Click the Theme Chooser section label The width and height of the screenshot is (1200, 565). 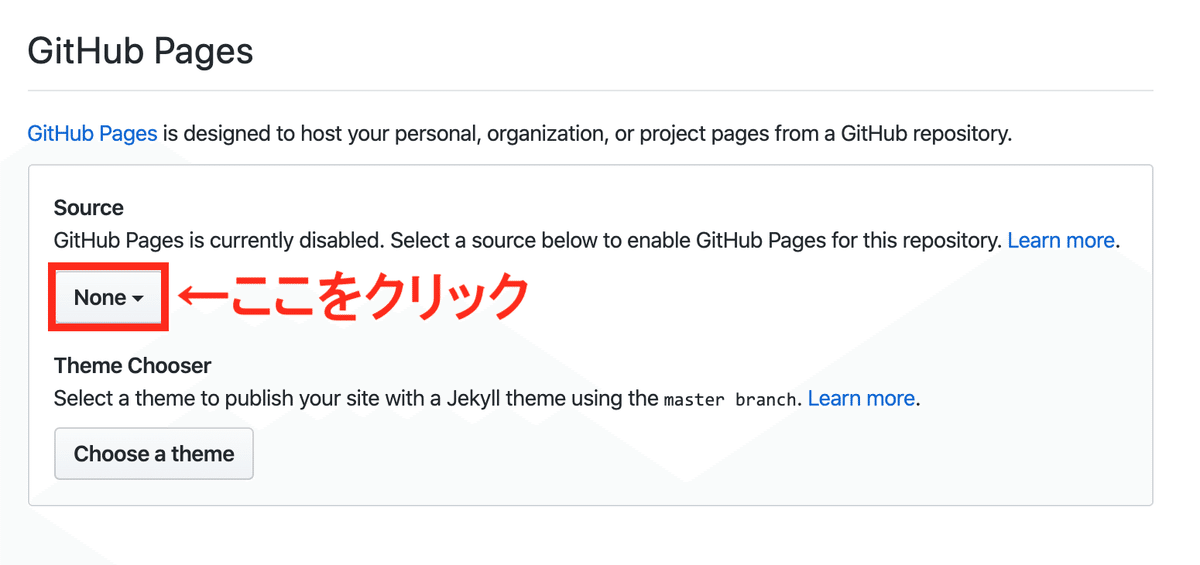tap(133, 366)
